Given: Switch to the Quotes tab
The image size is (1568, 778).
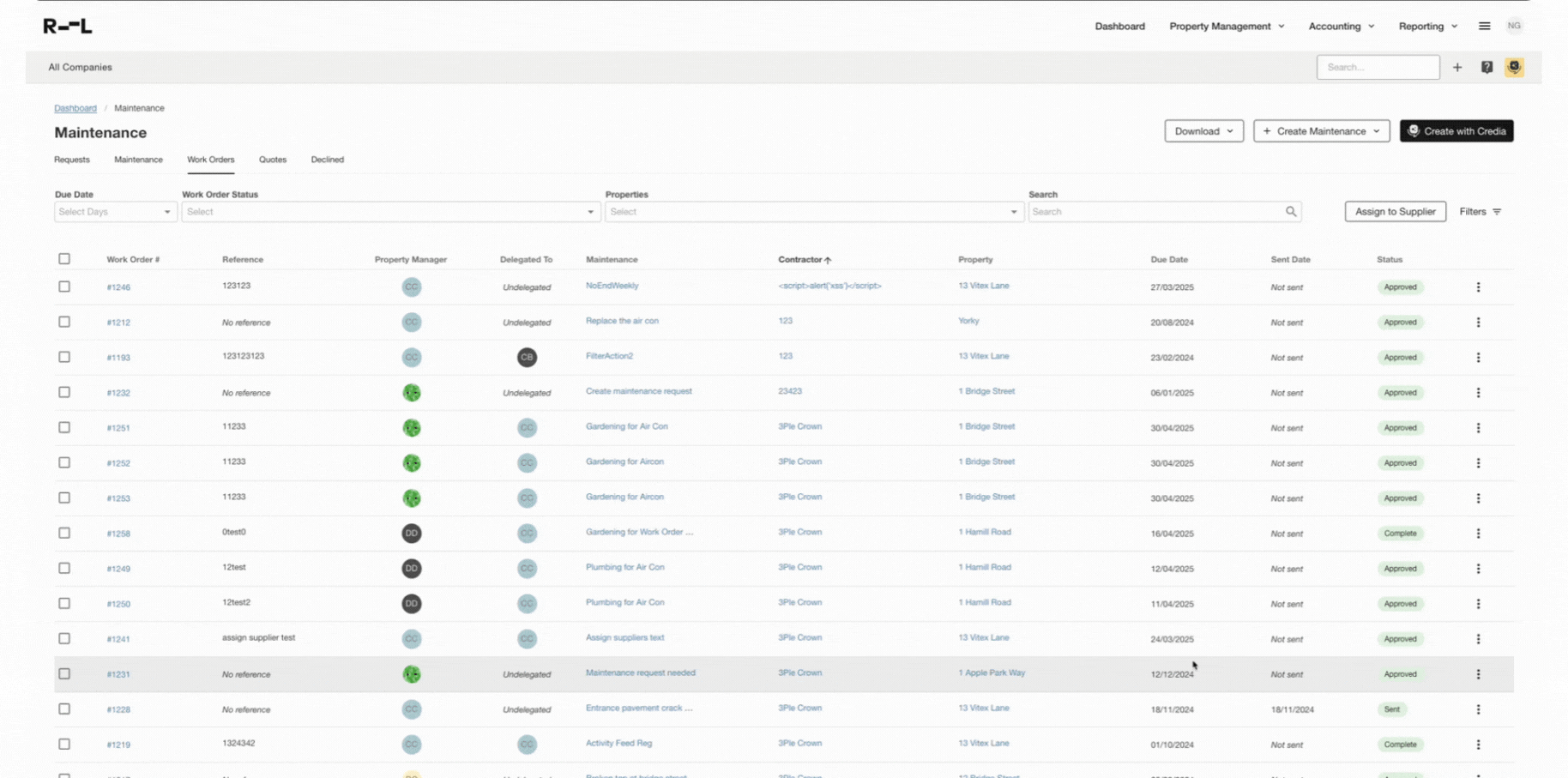Looking at the screenshot, I should coord(273,160).
